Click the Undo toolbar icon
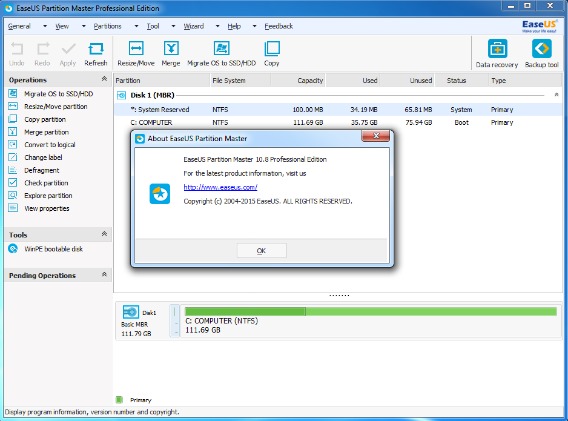Image resolution: width=568 pixels, height=421 pixels. (x=17, y=53)
